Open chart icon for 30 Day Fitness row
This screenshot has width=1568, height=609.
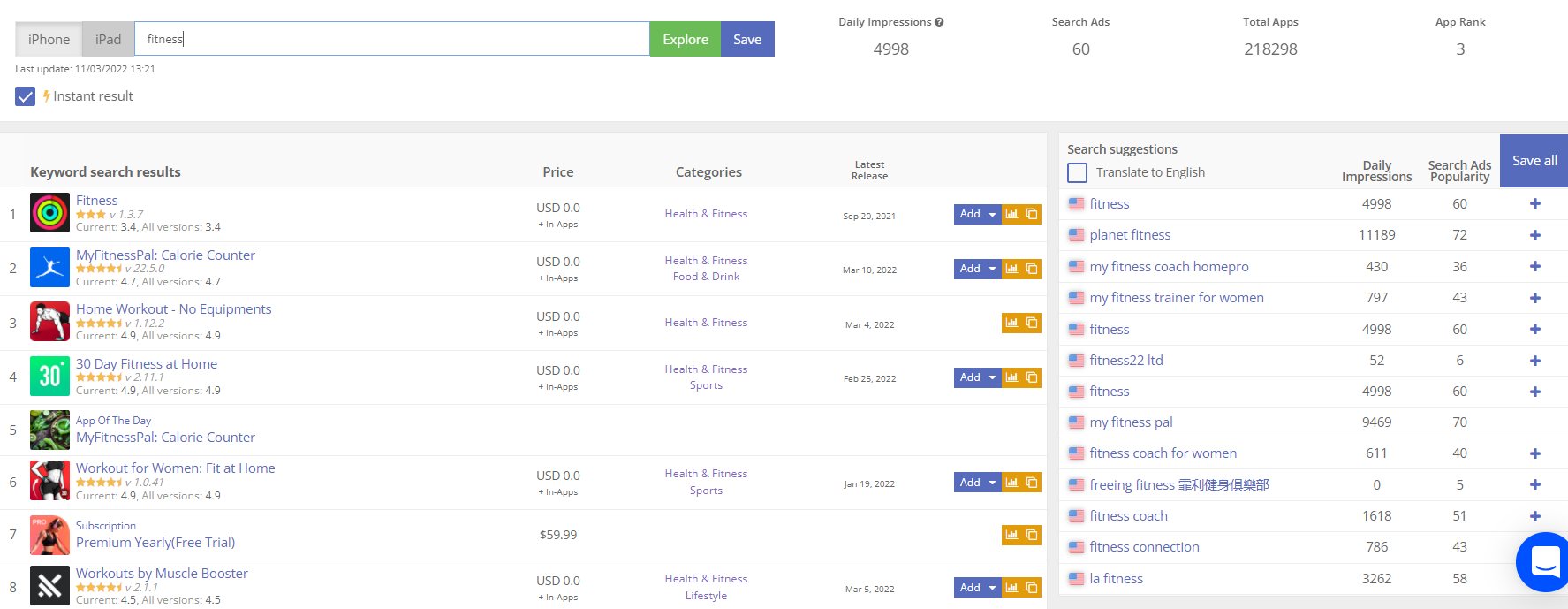pyautogui.click(x=1011, y=377)
